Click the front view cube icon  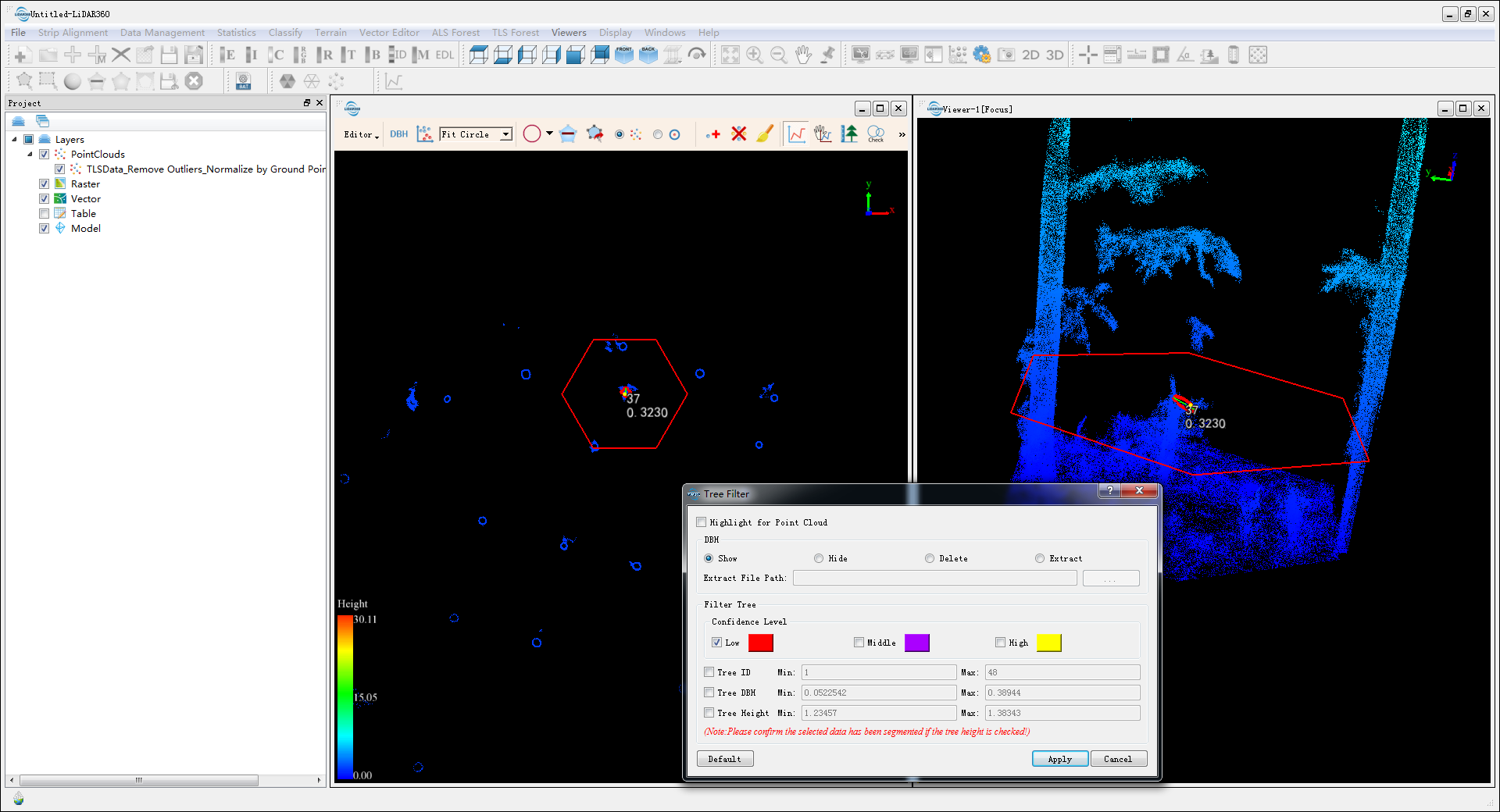pyautogui.click(x=624, y=55)
